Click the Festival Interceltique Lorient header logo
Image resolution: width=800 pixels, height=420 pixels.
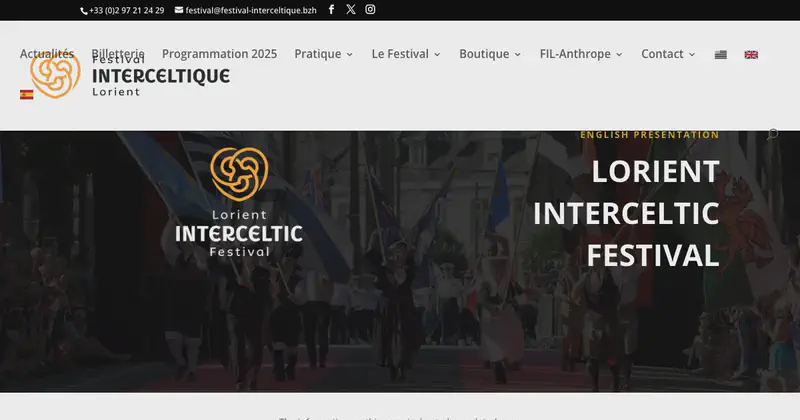tap(130, 75)
